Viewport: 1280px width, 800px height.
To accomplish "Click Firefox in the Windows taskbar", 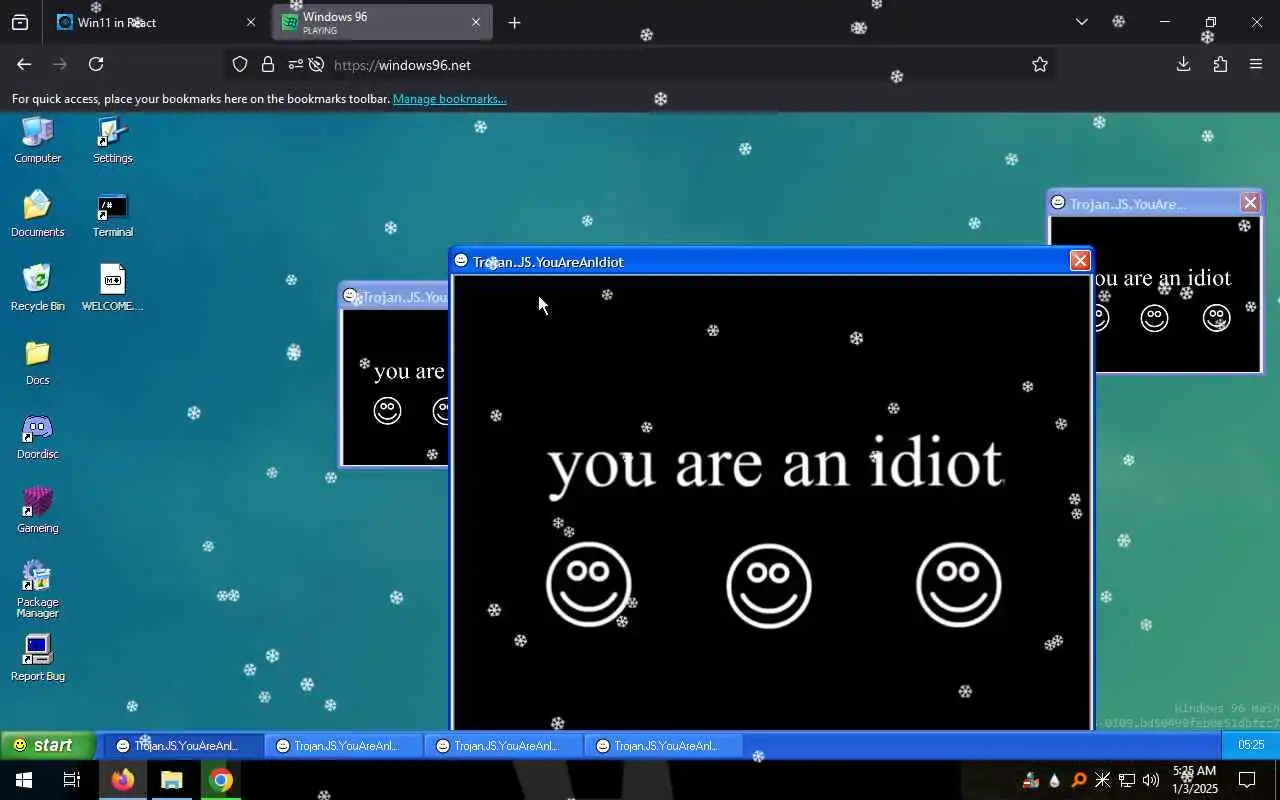I will (123, 780).
